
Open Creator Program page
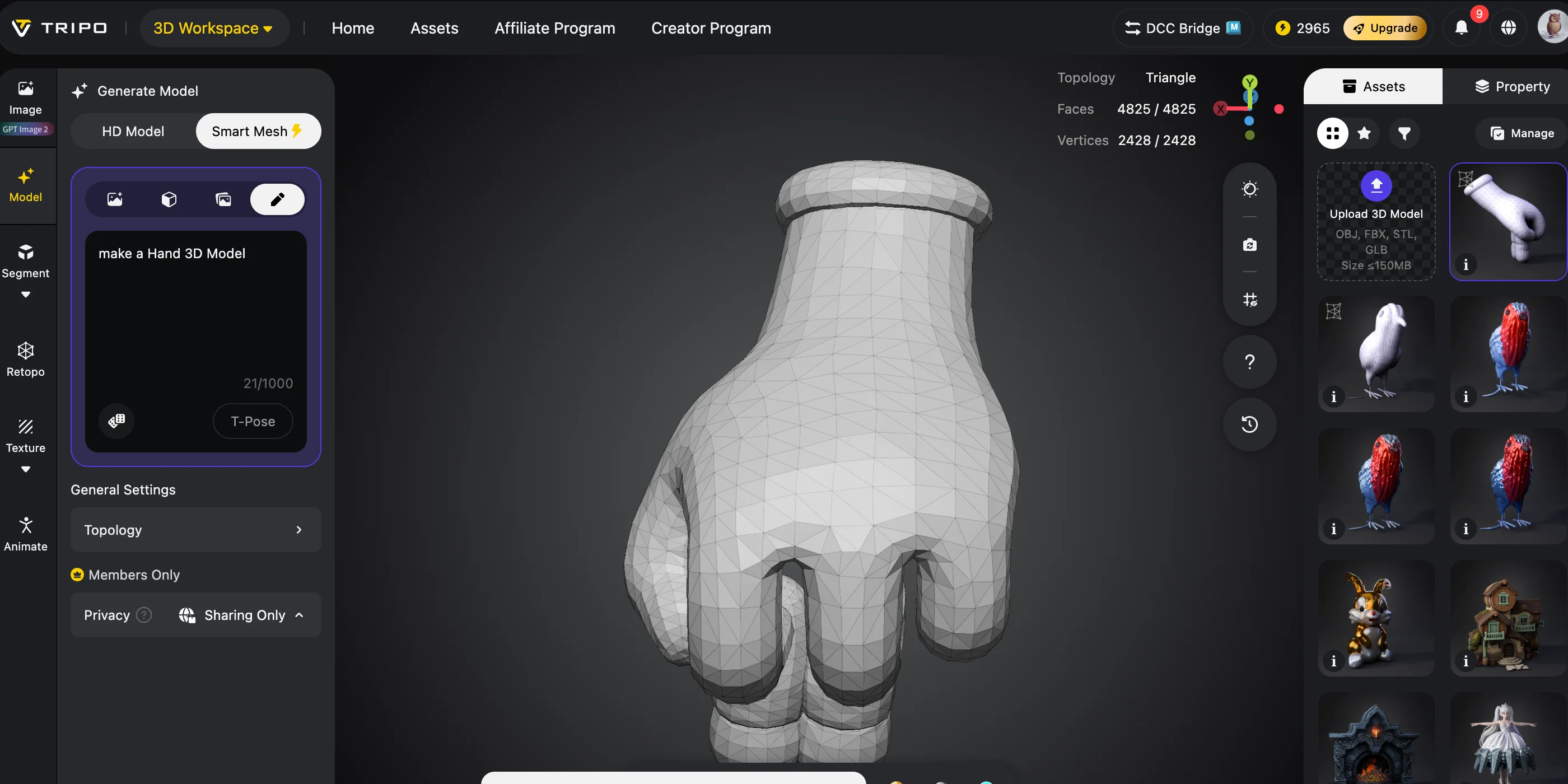(x=711, y=28)
